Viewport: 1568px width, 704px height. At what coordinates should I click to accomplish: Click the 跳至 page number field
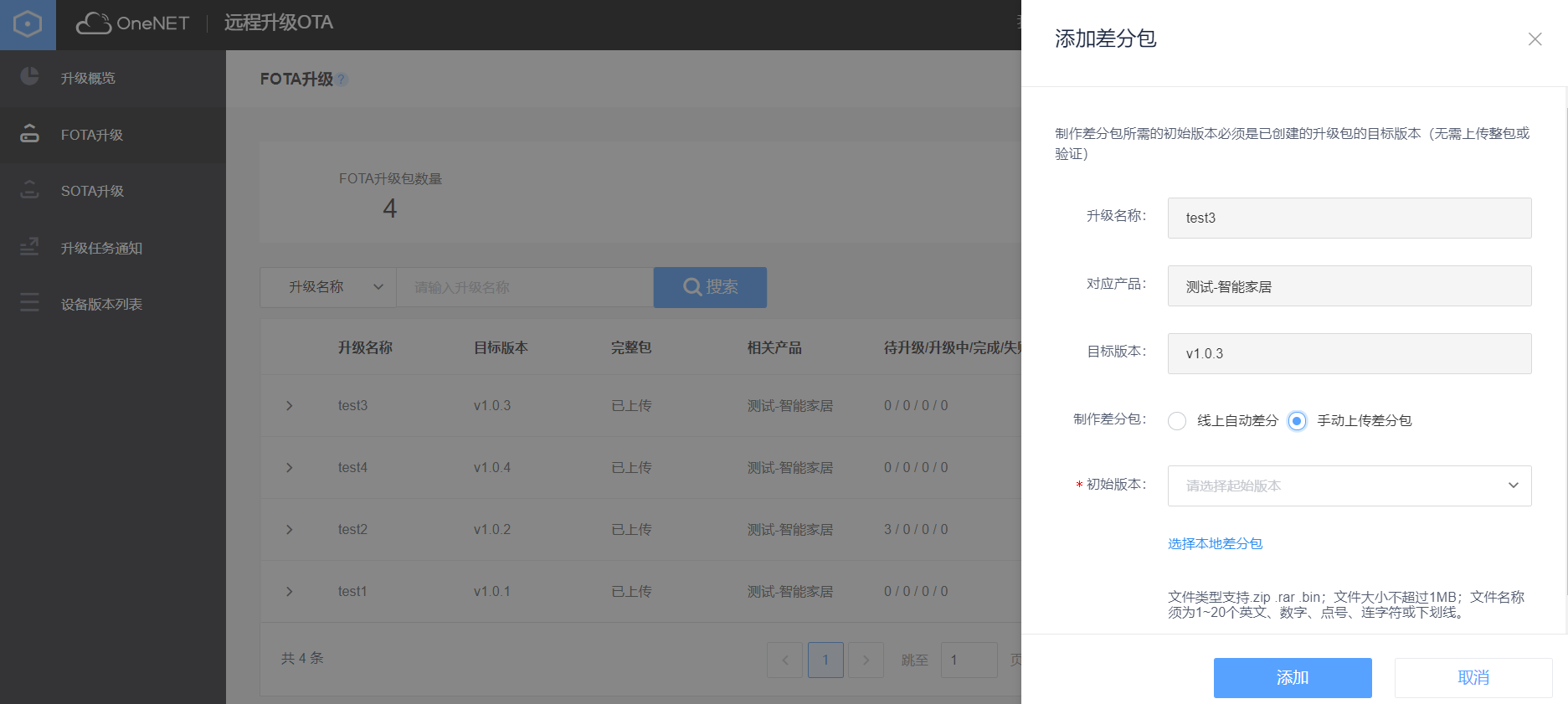tap(969, 660)
